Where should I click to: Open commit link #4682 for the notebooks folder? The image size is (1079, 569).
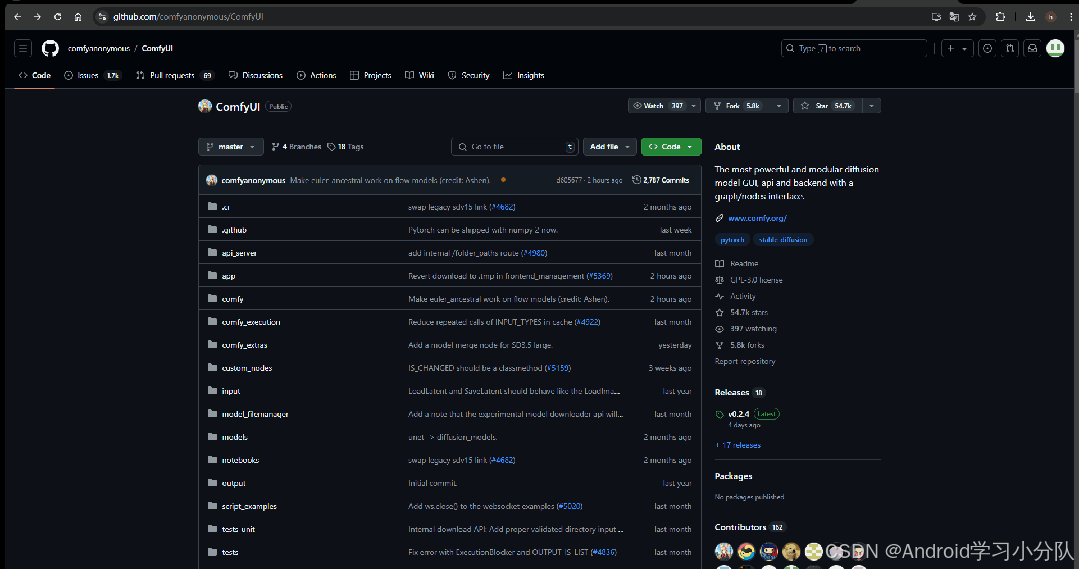(x=502, y=460)
